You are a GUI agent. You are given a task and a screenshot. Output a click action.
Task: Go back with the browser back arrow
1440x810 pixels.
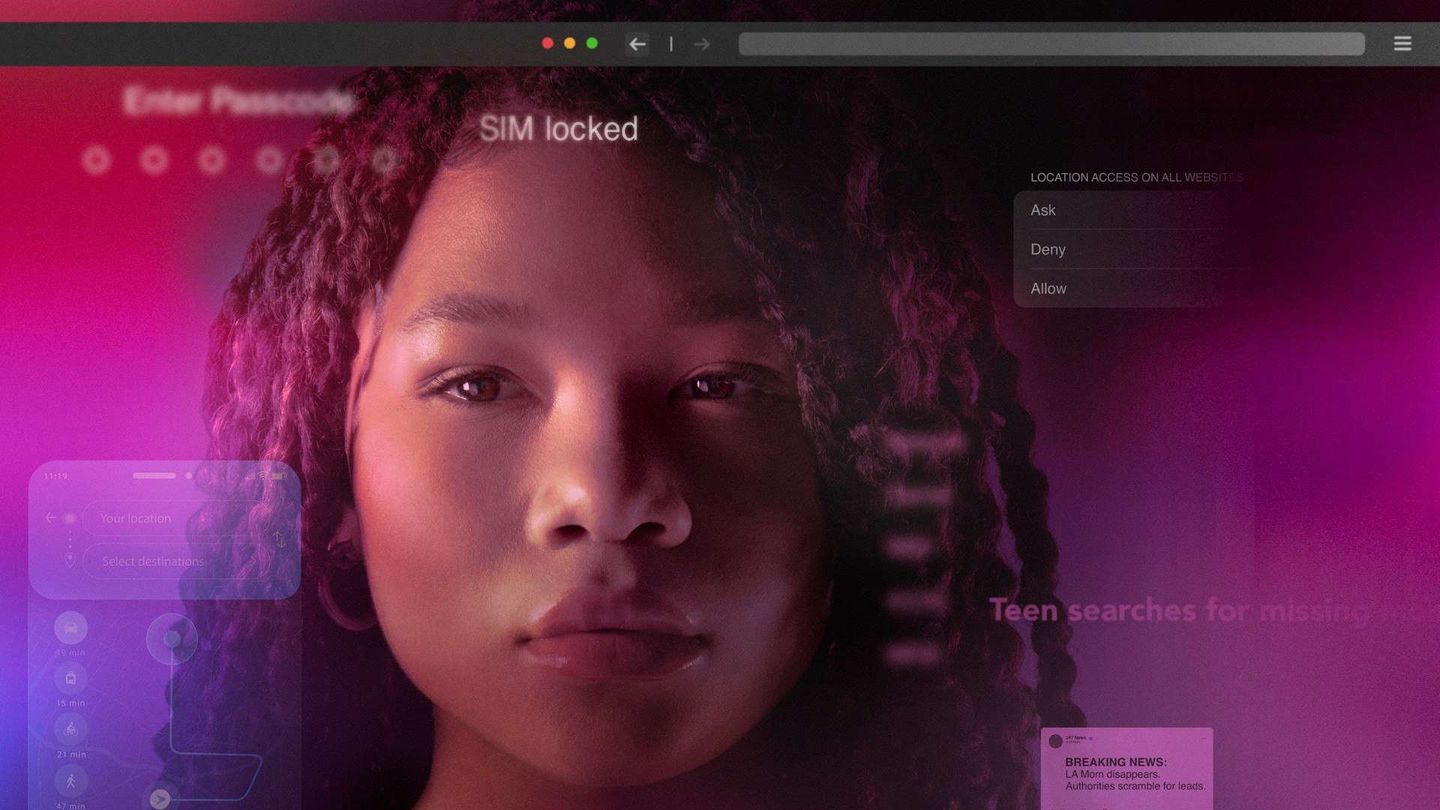pyautogui.click(x=637, y=44)
